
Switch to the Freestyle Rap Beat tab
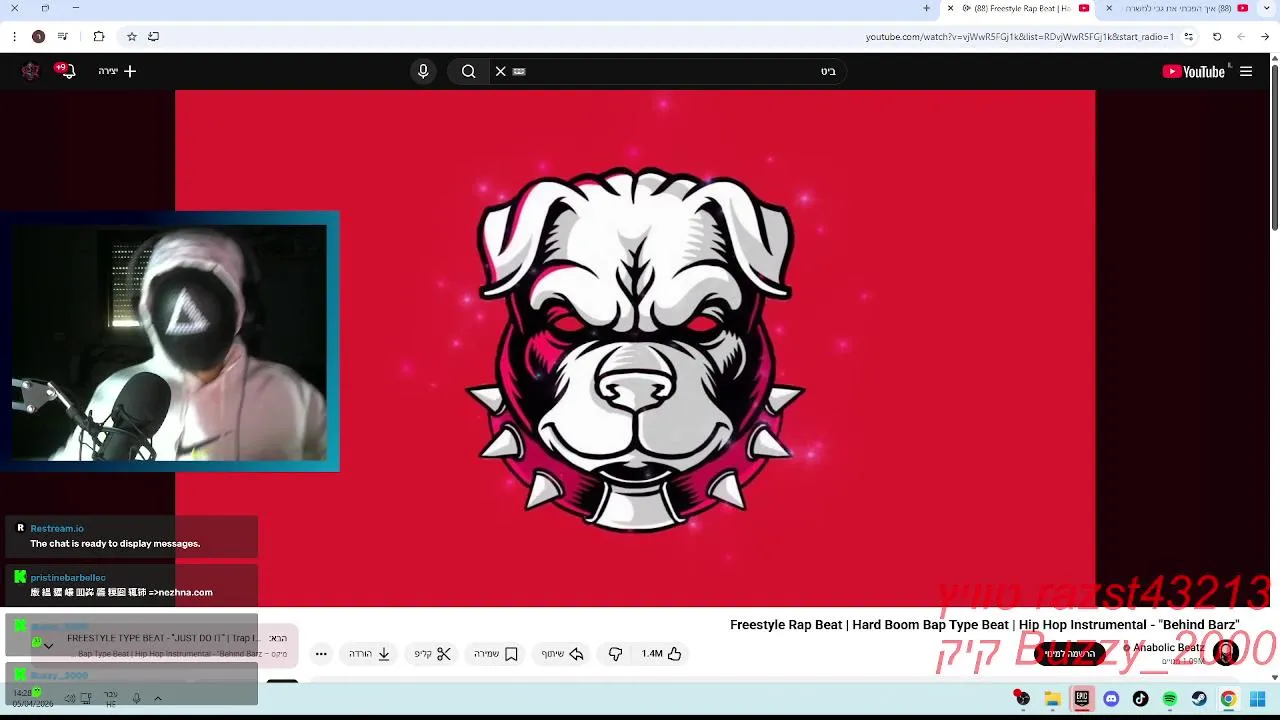click(1020, 8)
